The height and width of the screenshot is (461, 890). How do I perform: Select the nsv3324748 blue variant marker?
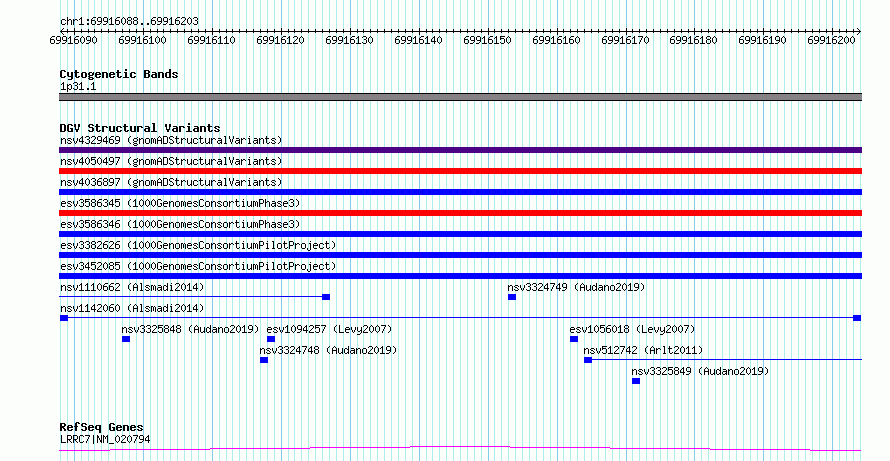pos(264,360)
